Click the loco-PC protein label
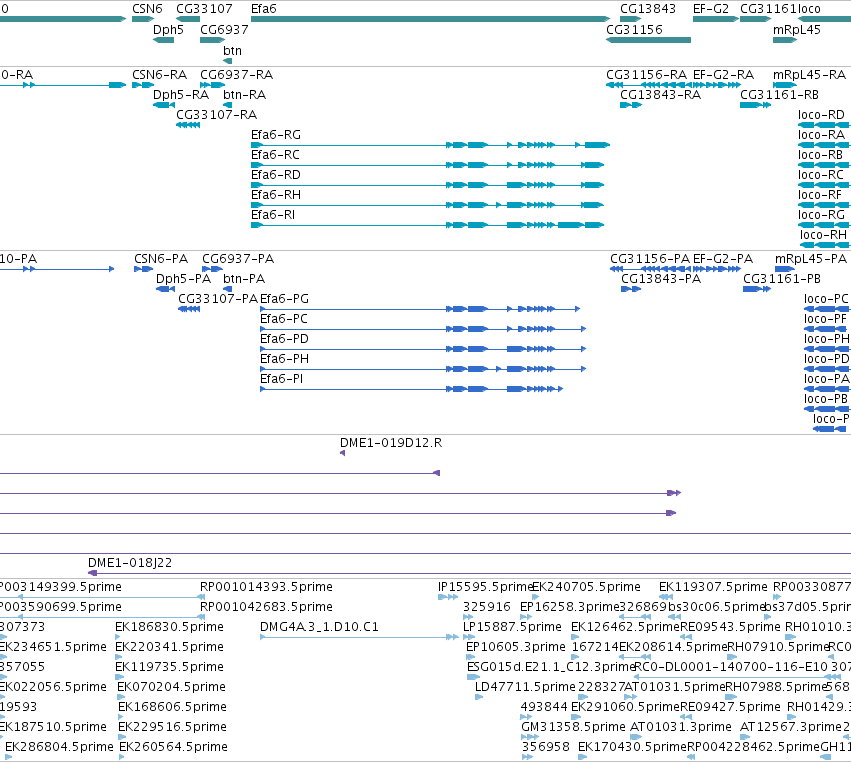 [826, 299]
